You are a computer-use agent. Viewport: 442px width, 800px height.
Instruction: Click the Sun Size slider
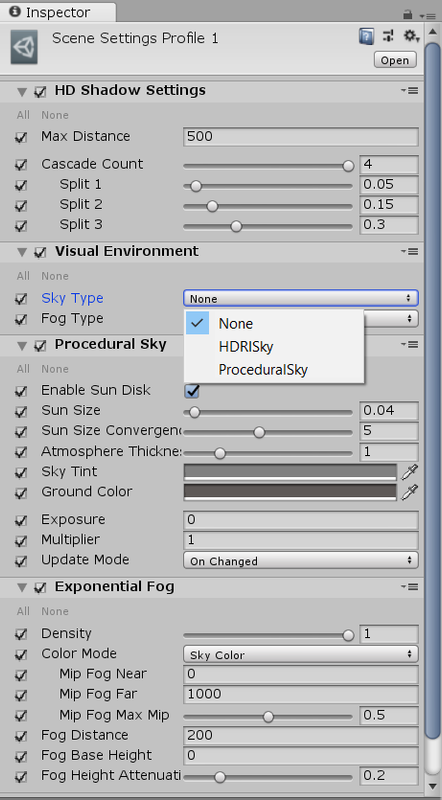point(268,412)
